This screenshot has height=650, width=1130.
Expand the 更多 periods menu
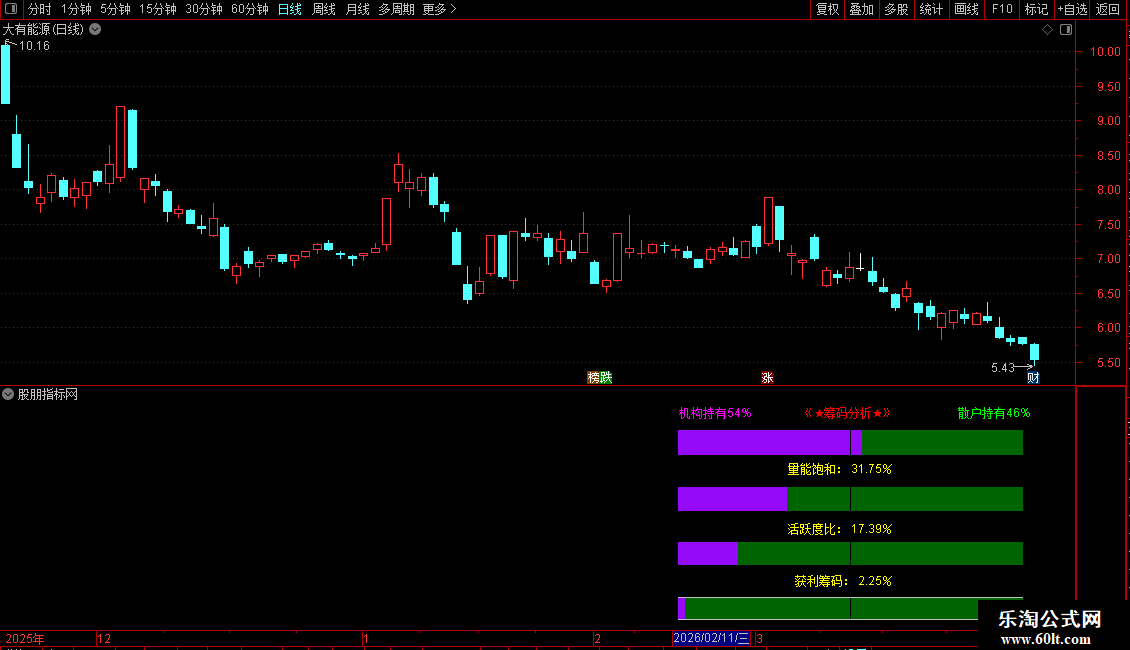click(x=440, y=9)
